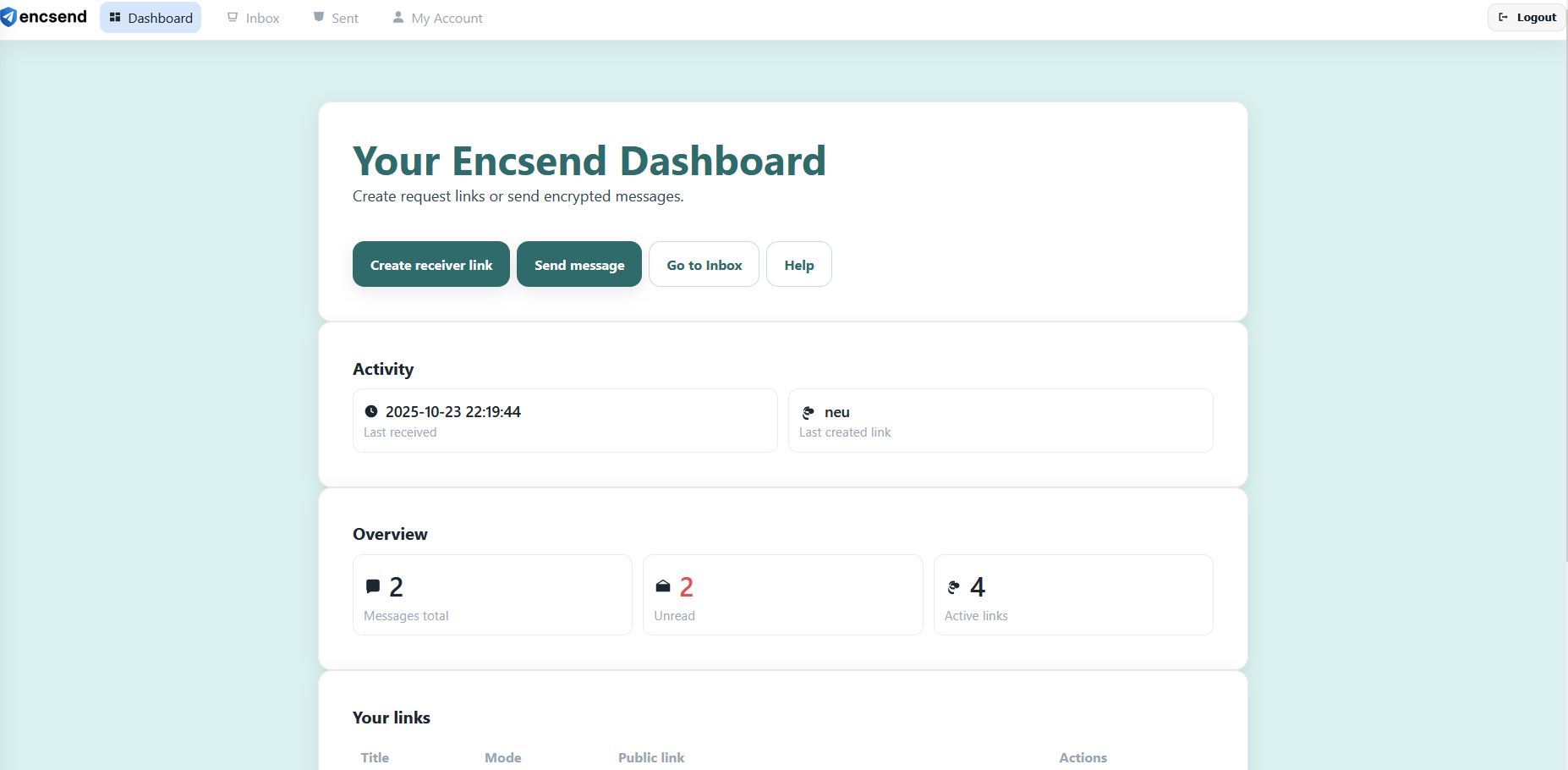Click the Logout button
Viewport: 1568px width, 770px height.
pyautogui.click(x=1526, y=16)
